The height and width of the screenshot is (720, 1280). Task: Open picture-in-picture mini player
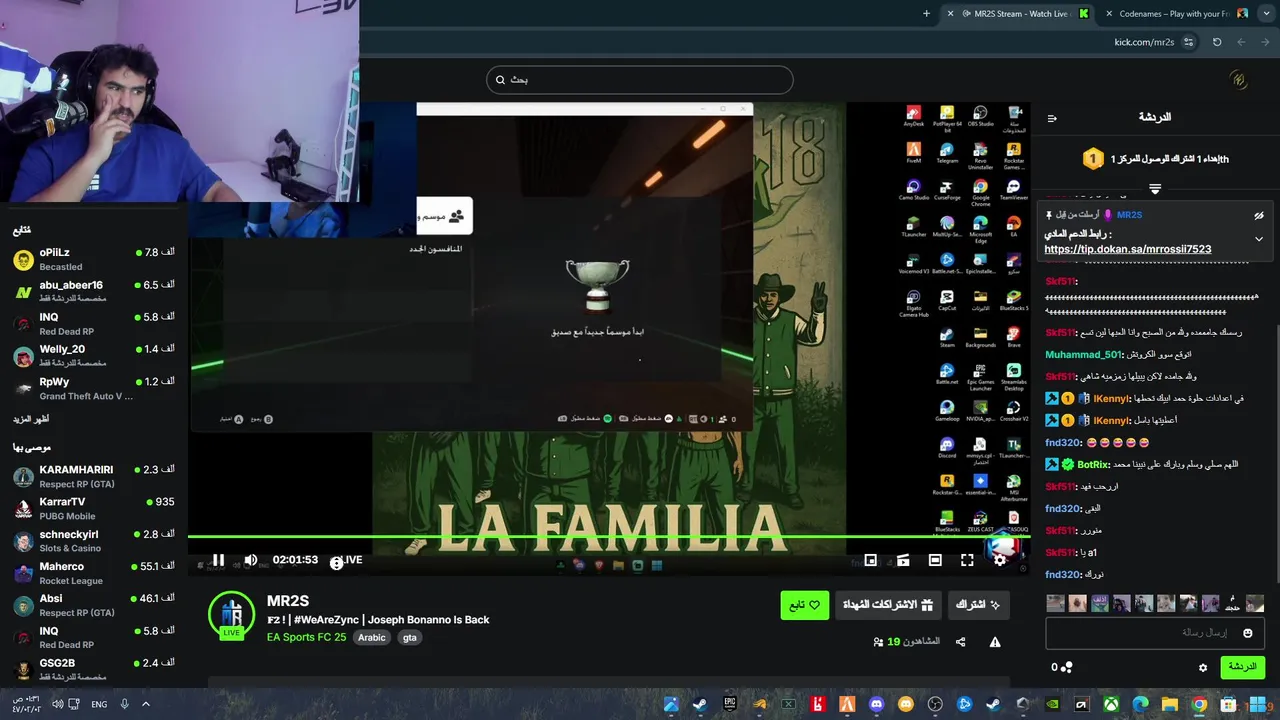(x=871, y=560)
